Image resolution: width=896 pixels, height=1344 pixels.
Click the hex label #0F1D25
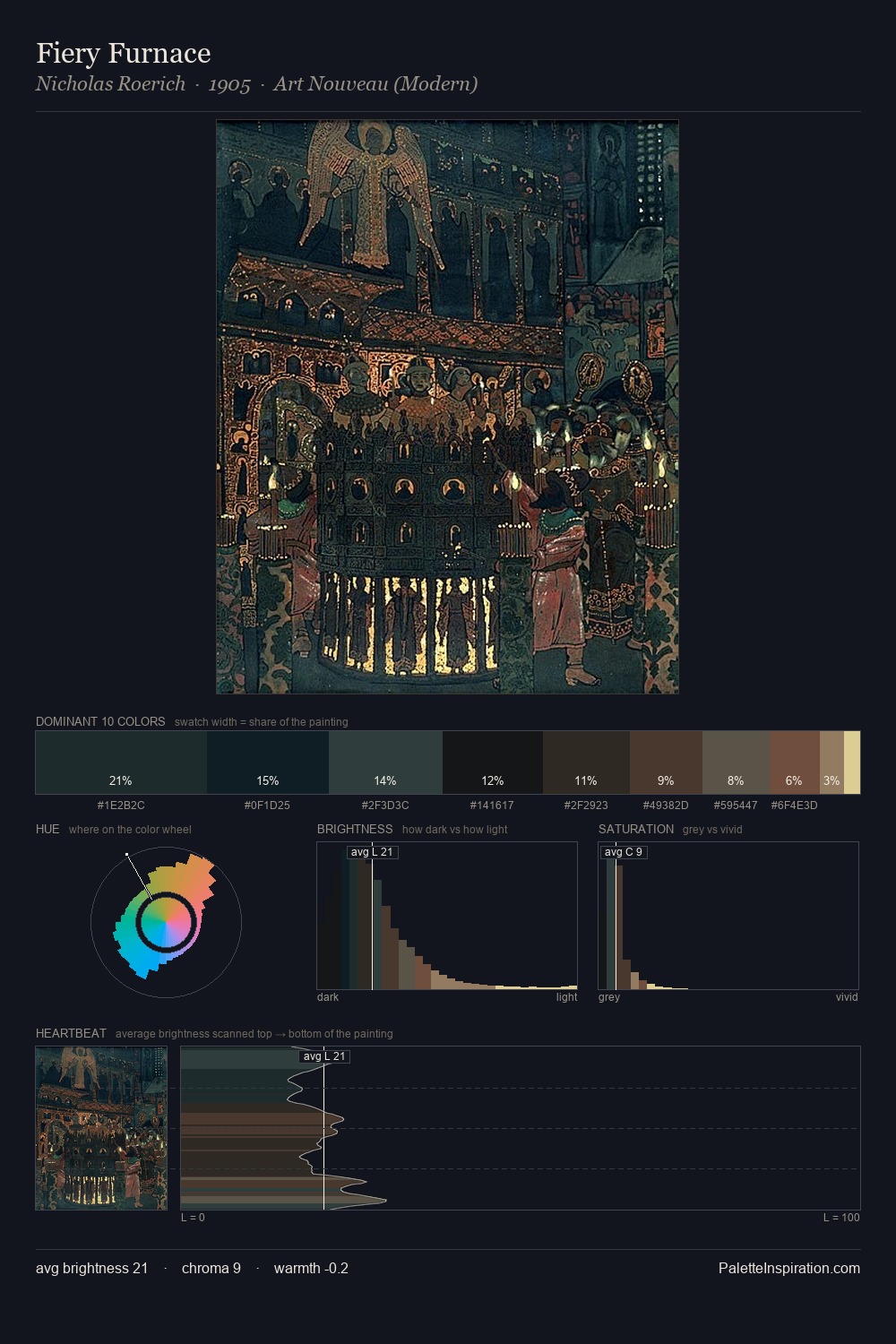[267, 805]
